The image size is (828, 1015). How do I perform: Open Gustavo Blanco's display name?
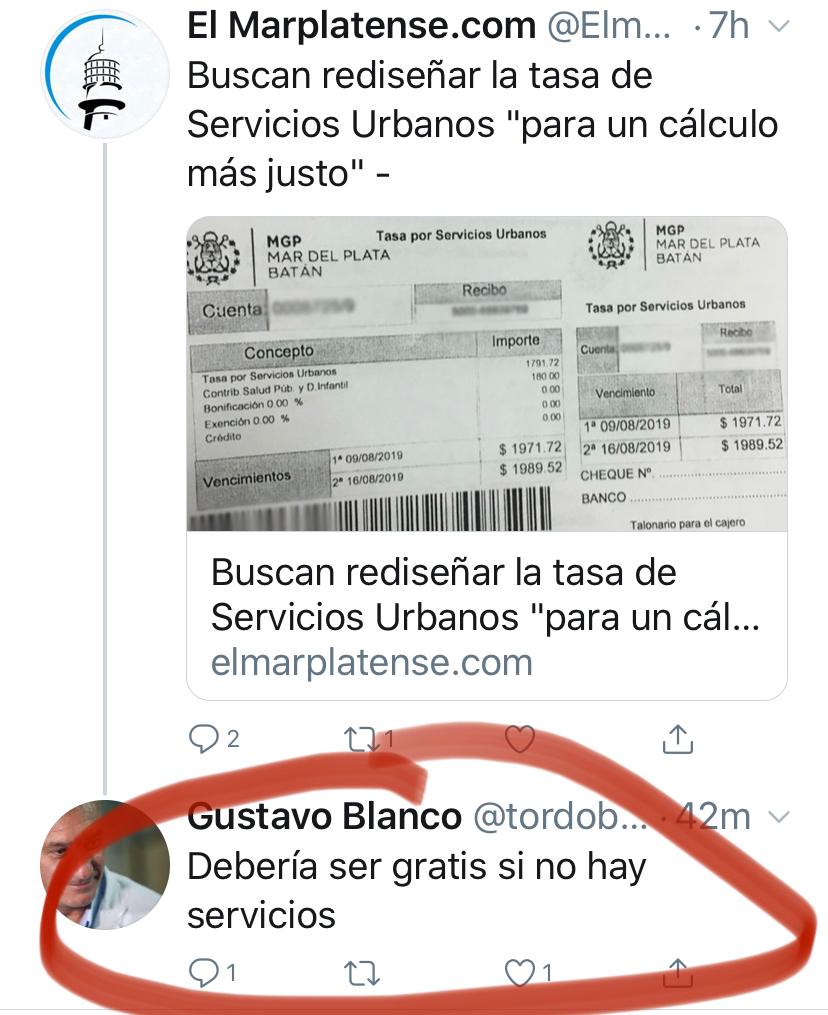[324, 816]
